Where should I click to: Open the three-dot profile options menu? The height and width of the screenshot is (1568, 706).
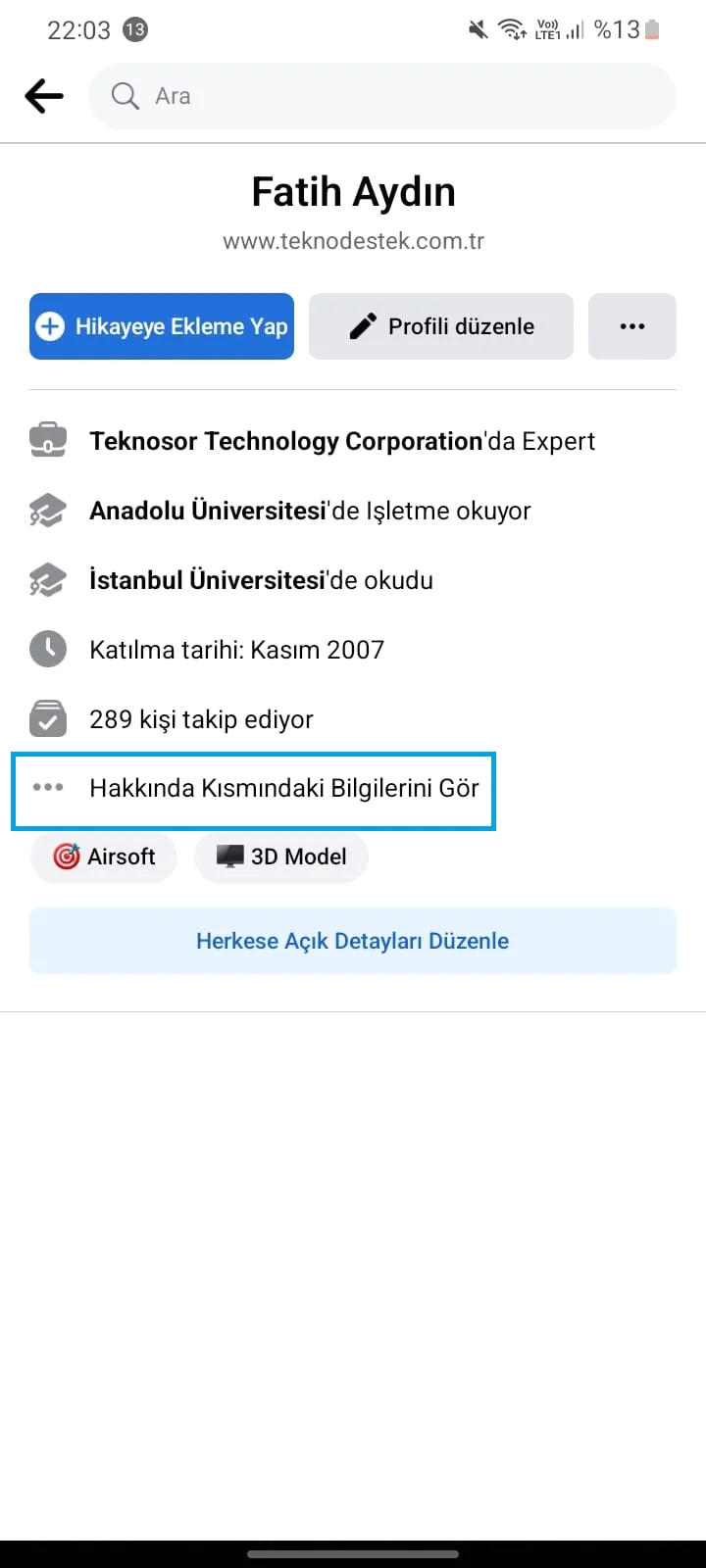[x=632, y=326]
